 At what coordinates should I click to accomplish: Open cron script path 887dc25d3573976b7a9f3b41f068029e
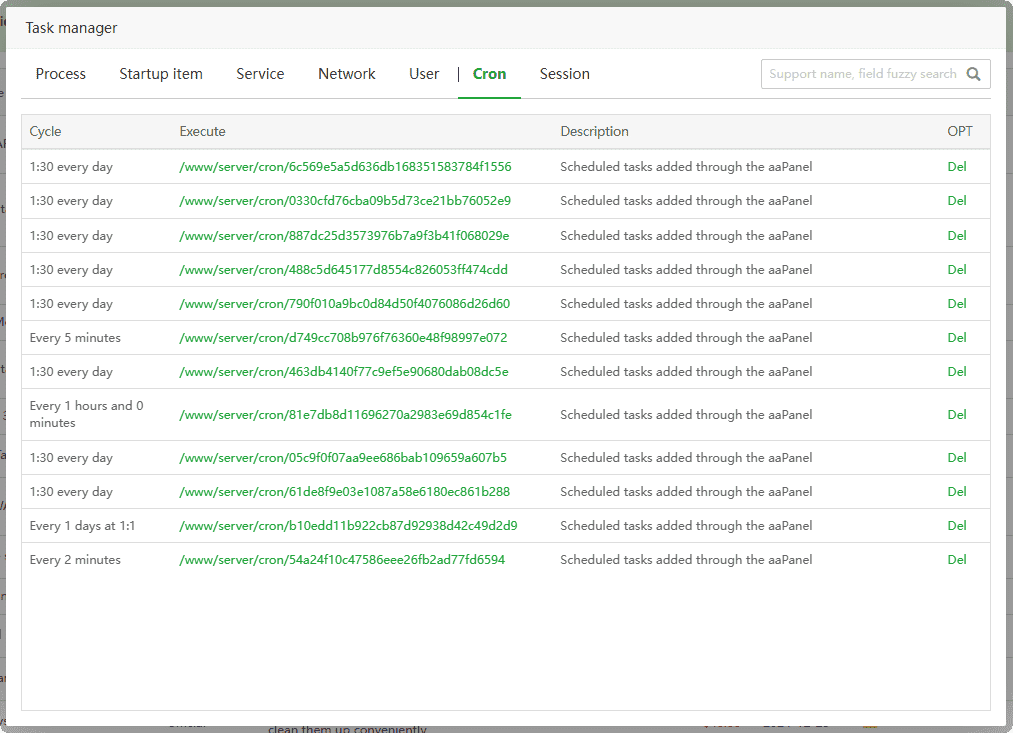pyautogui.click(x=344, y=236)
